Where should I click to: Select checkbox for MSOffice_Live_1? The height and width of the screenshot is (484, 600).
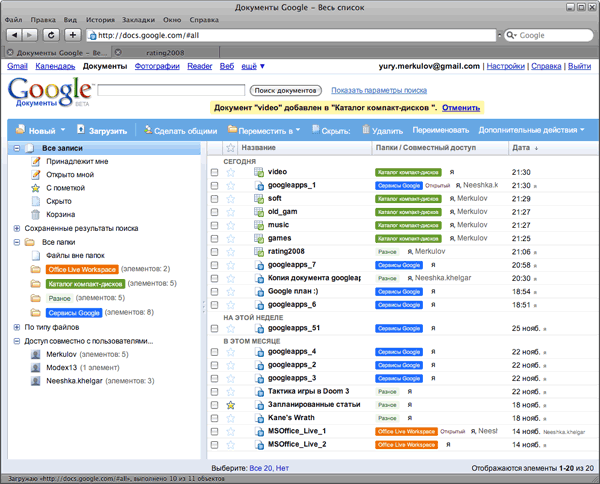[214, 431]
